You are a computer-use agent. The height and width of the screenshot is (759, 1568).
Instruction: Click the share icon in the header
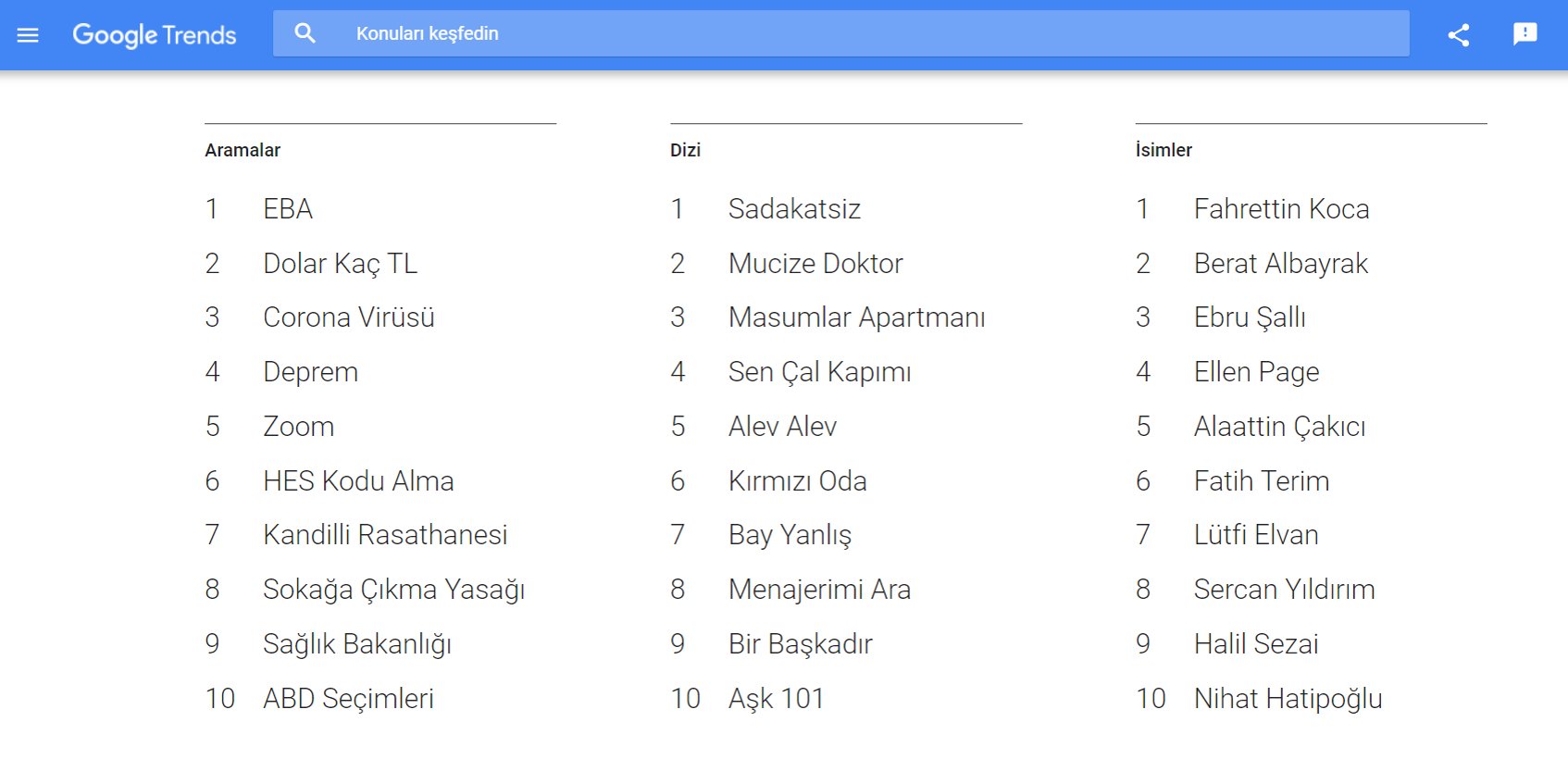pos(1459,35)
